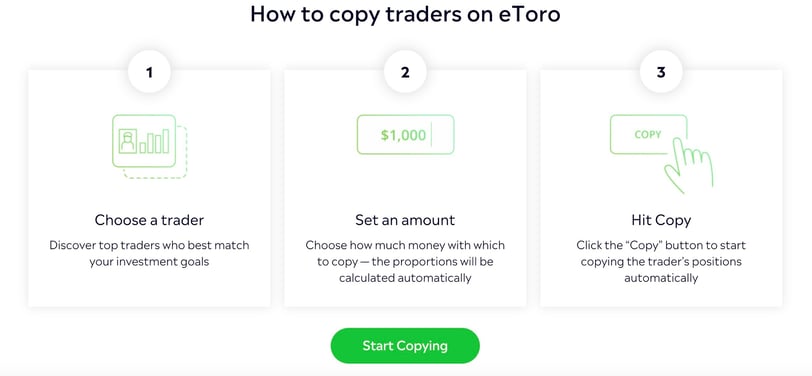Click the $1,000 amount box illustration
Image resolution: width=812 pixels, height=376 pixels.
pyautogui.click(x=405, y=135)
